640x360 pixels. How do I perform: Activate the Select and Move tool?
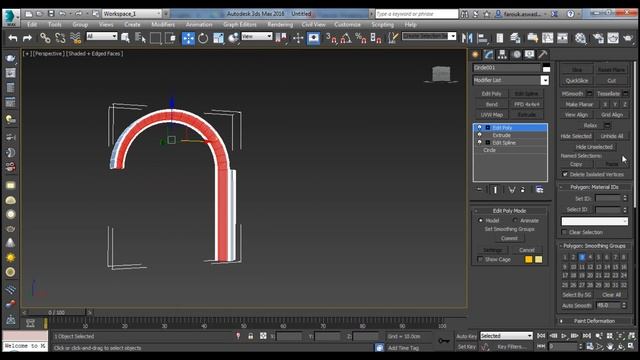(x=188, y=38)
